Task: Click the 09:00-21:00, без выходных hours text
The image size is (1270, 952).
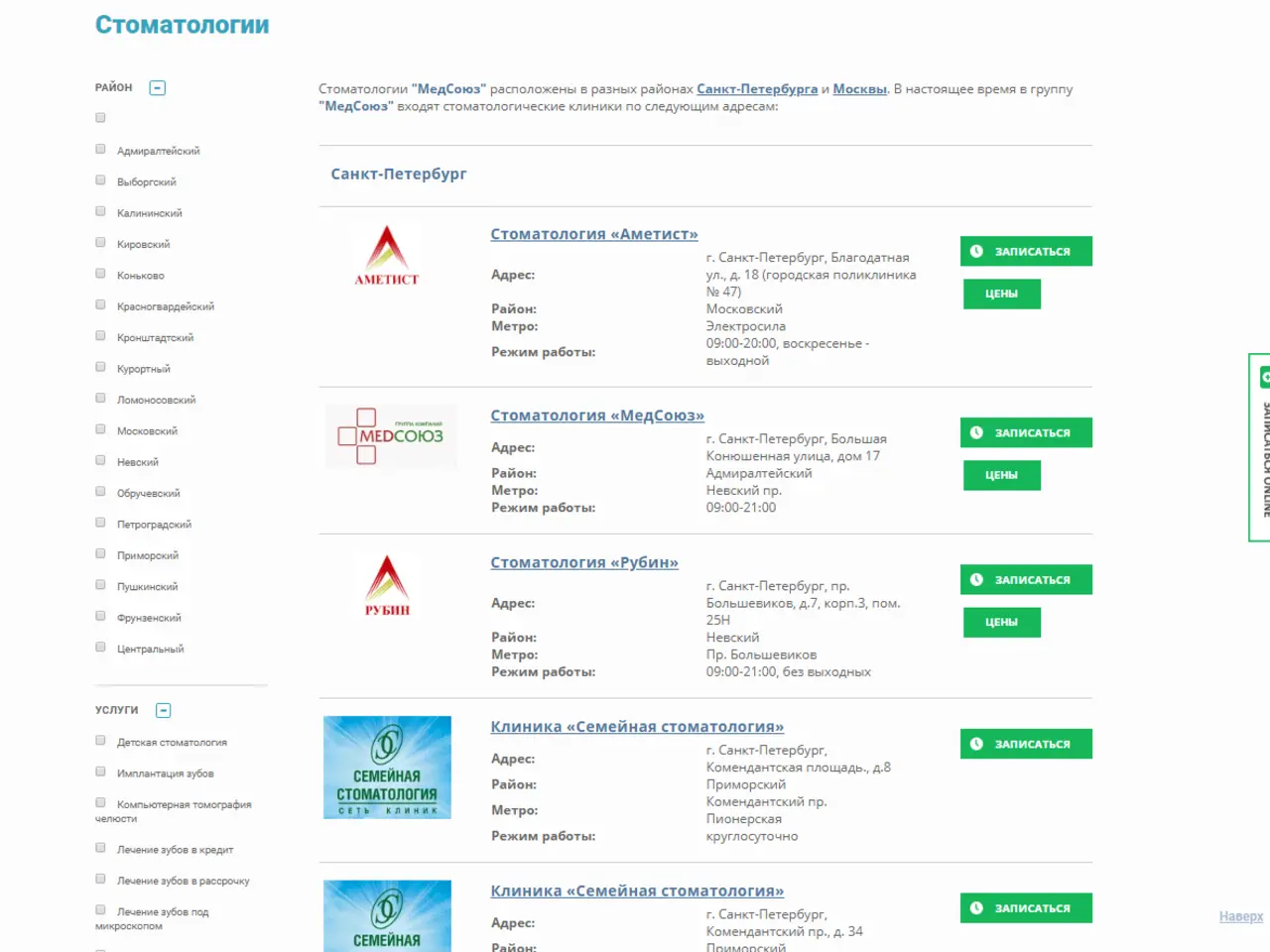Action: pyautogui.click(x=789, y=672)
